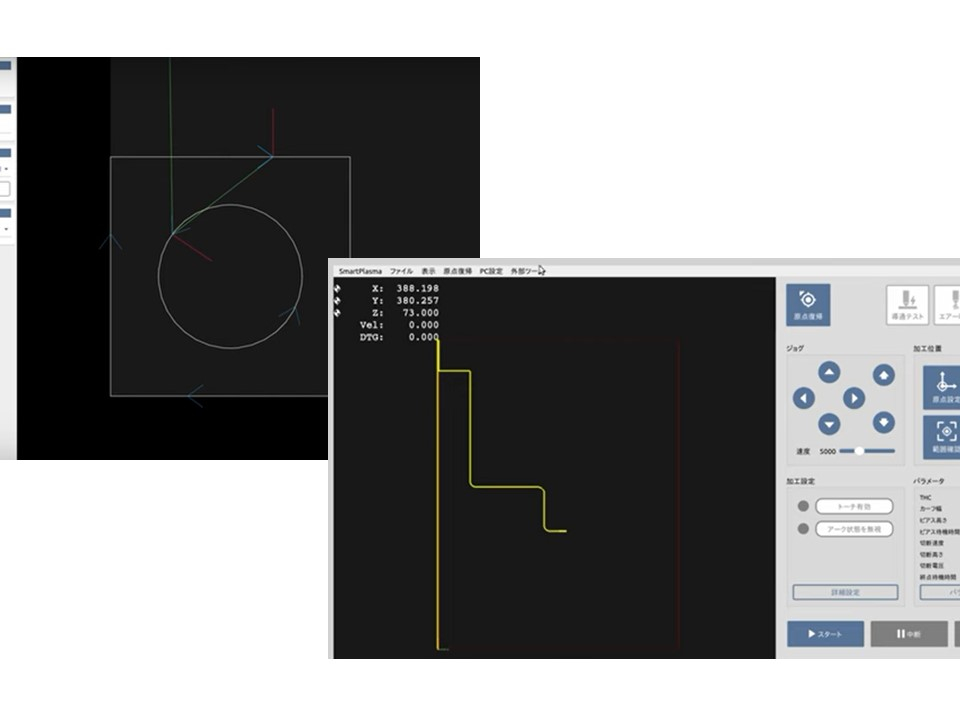Open the 外部ツール menu
Screen dimensions: 960x720
point(526,271)
